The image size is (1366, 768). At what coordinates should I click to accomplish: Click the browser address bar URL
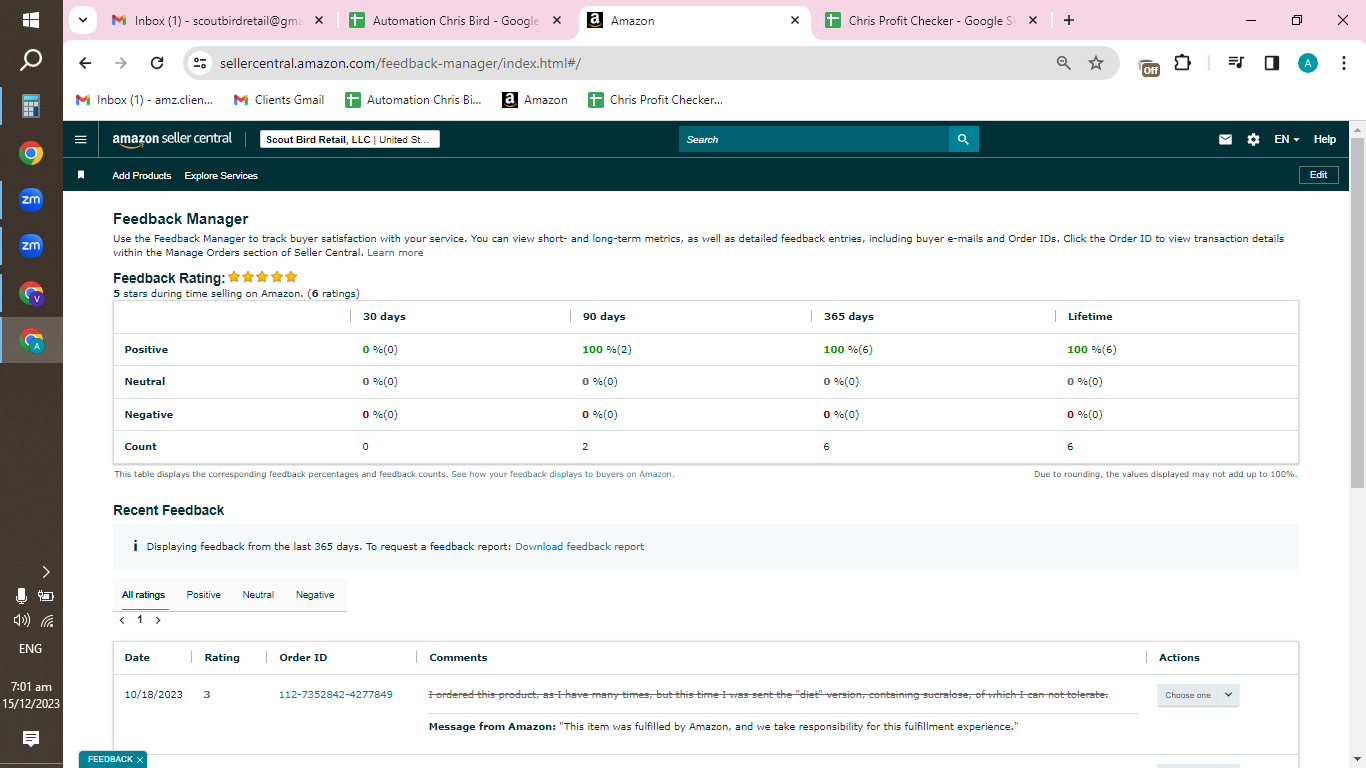point(400,63)
